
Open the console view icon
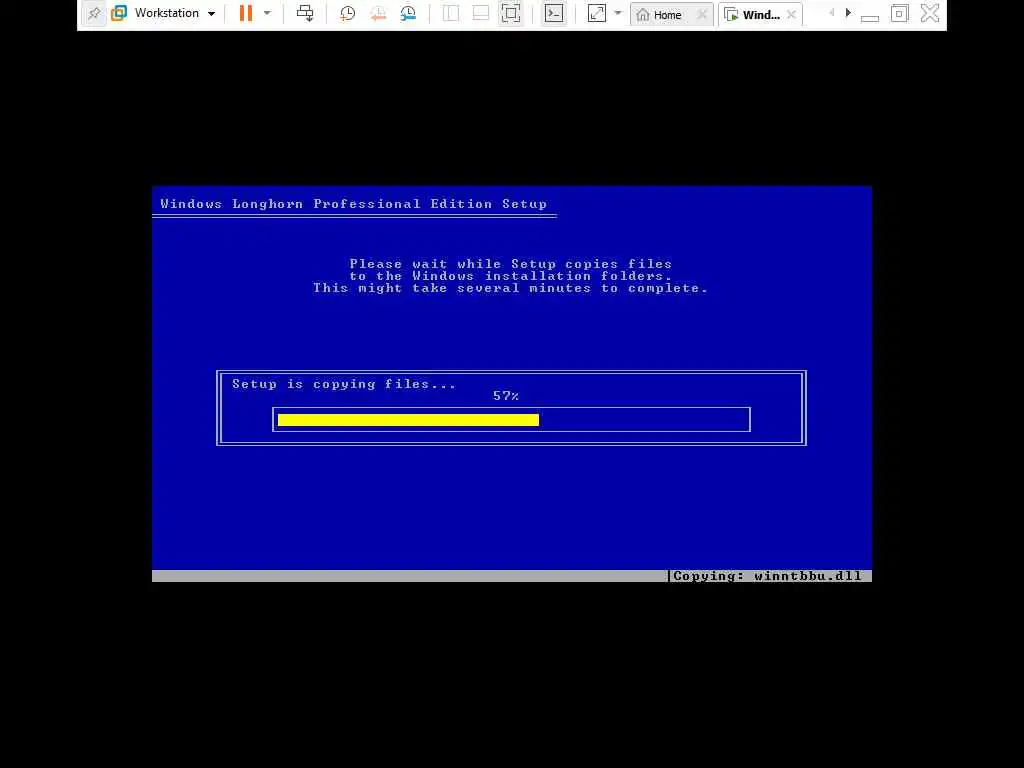554,13
